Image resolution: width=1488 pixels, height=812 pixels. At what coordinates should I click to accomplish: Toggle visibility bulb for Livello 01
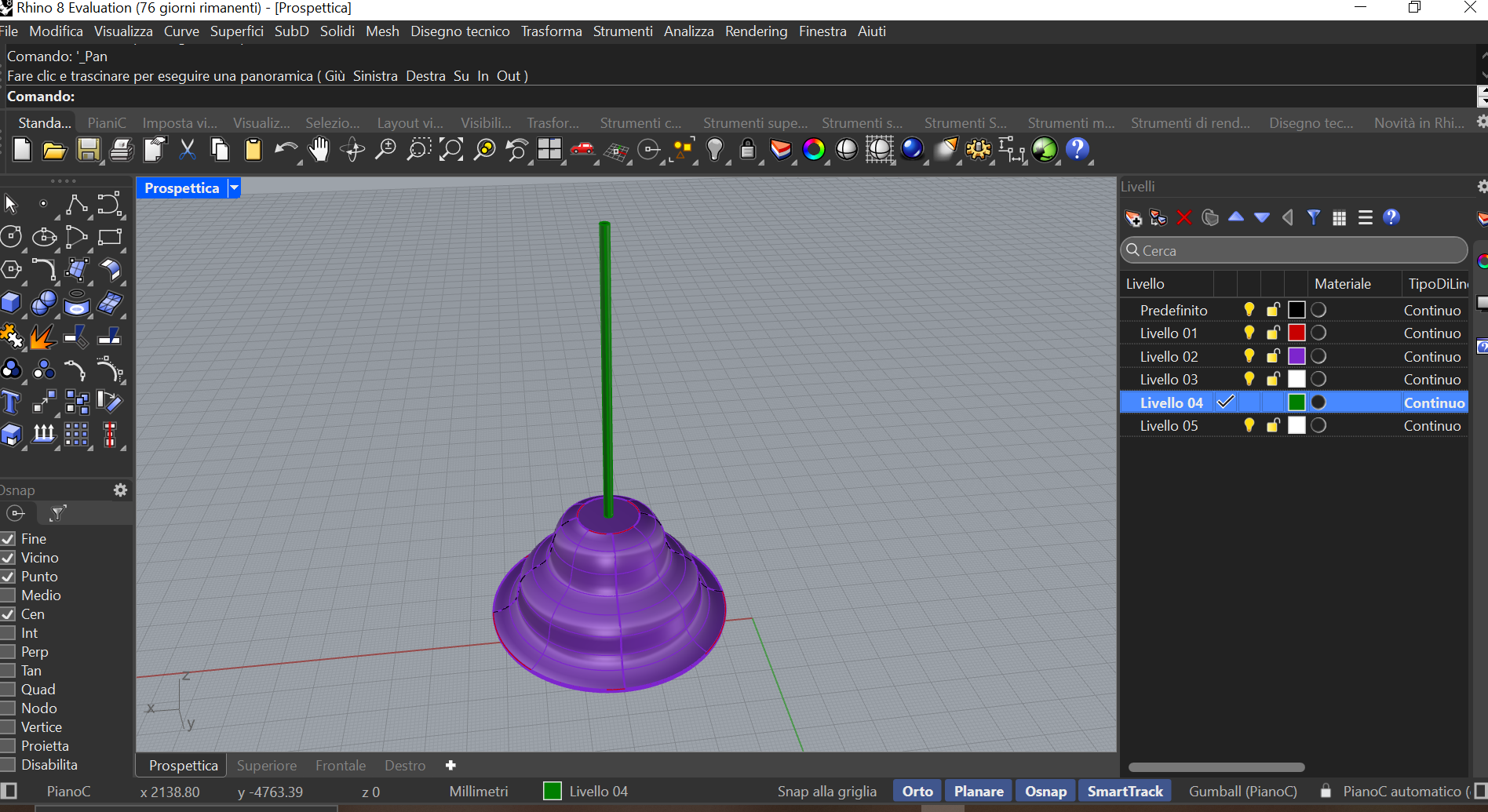[x=1249, y=333]
